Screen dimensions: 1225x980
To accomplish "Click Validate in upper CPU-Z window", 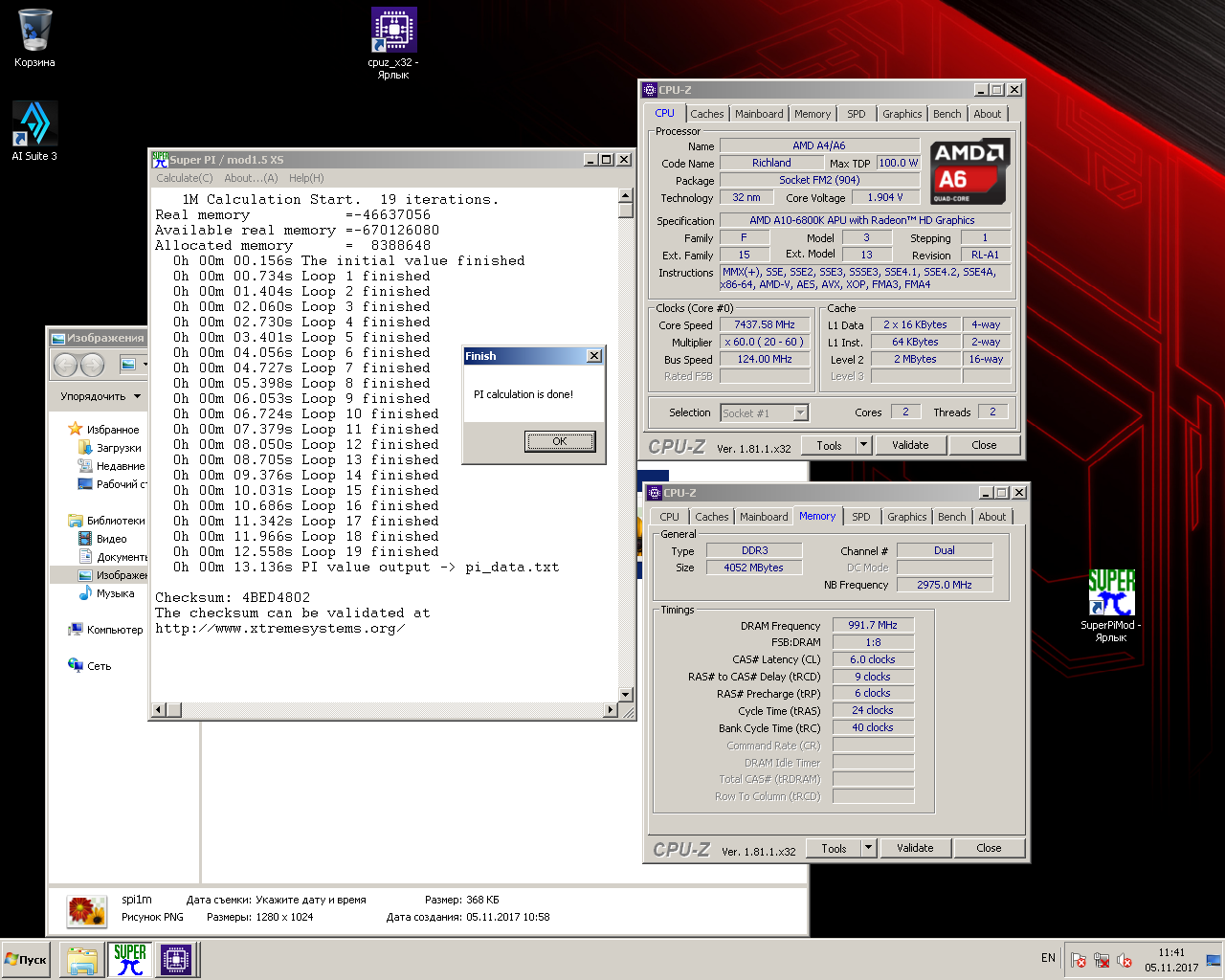I will click(x=910, y=445).
